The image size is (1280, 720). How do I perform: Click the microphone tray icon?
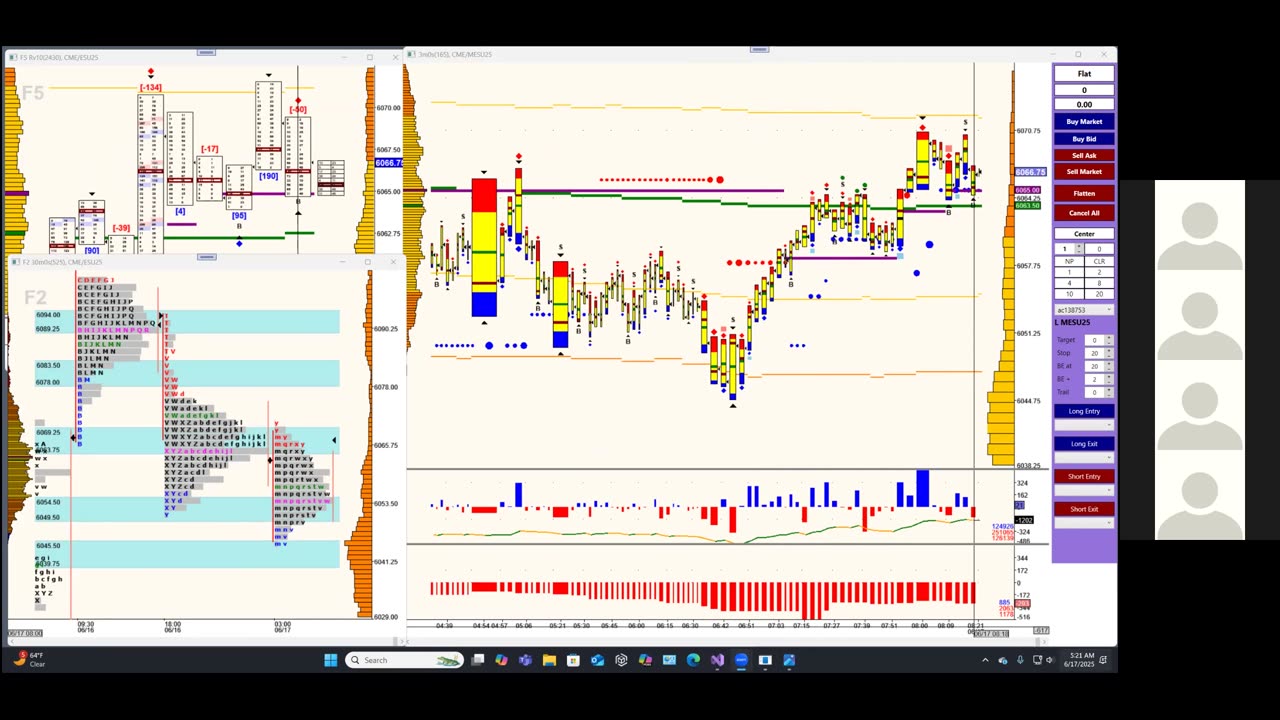(1020, 660)
